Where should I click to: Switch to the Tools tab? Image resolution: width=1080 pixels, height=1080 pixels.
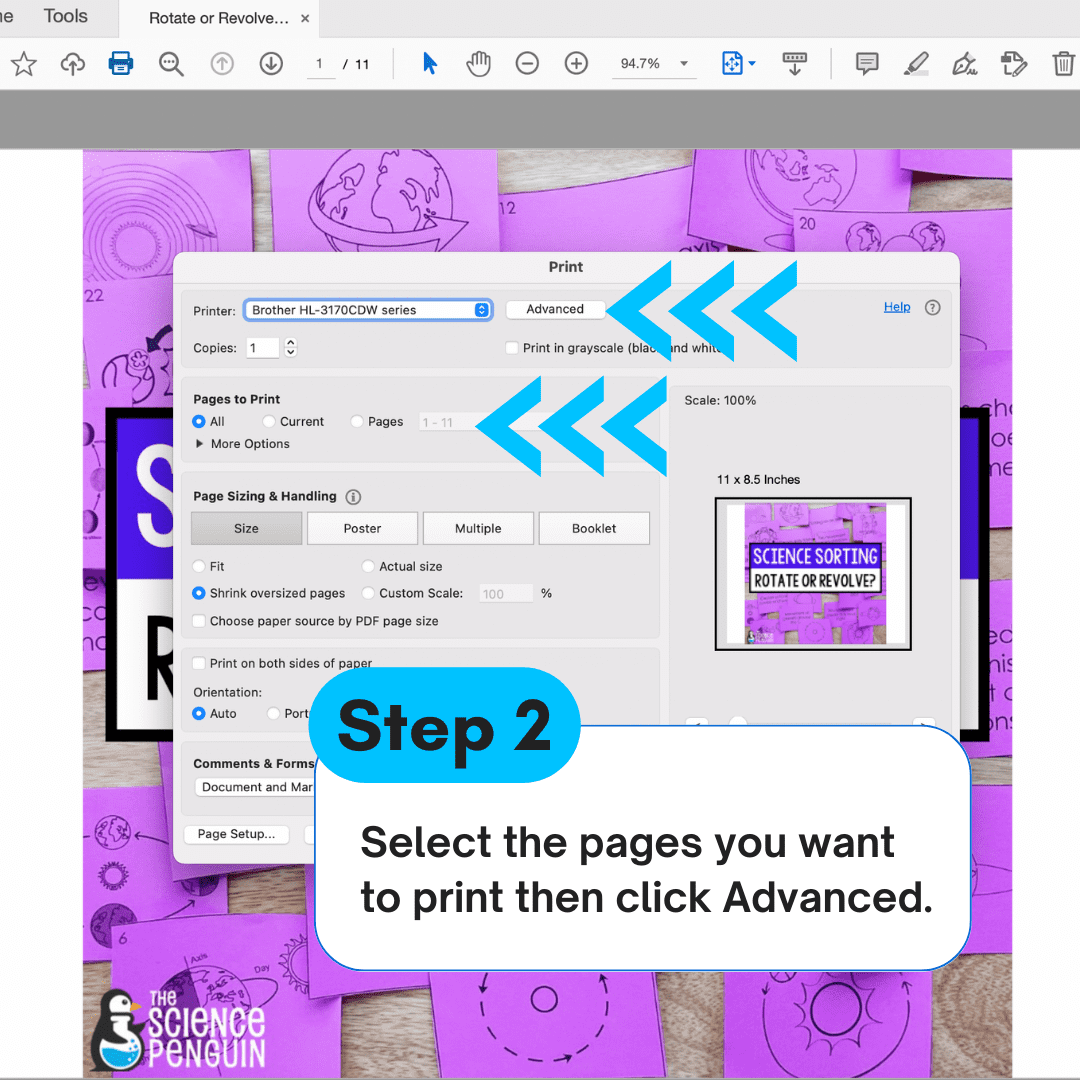(64, 16)
